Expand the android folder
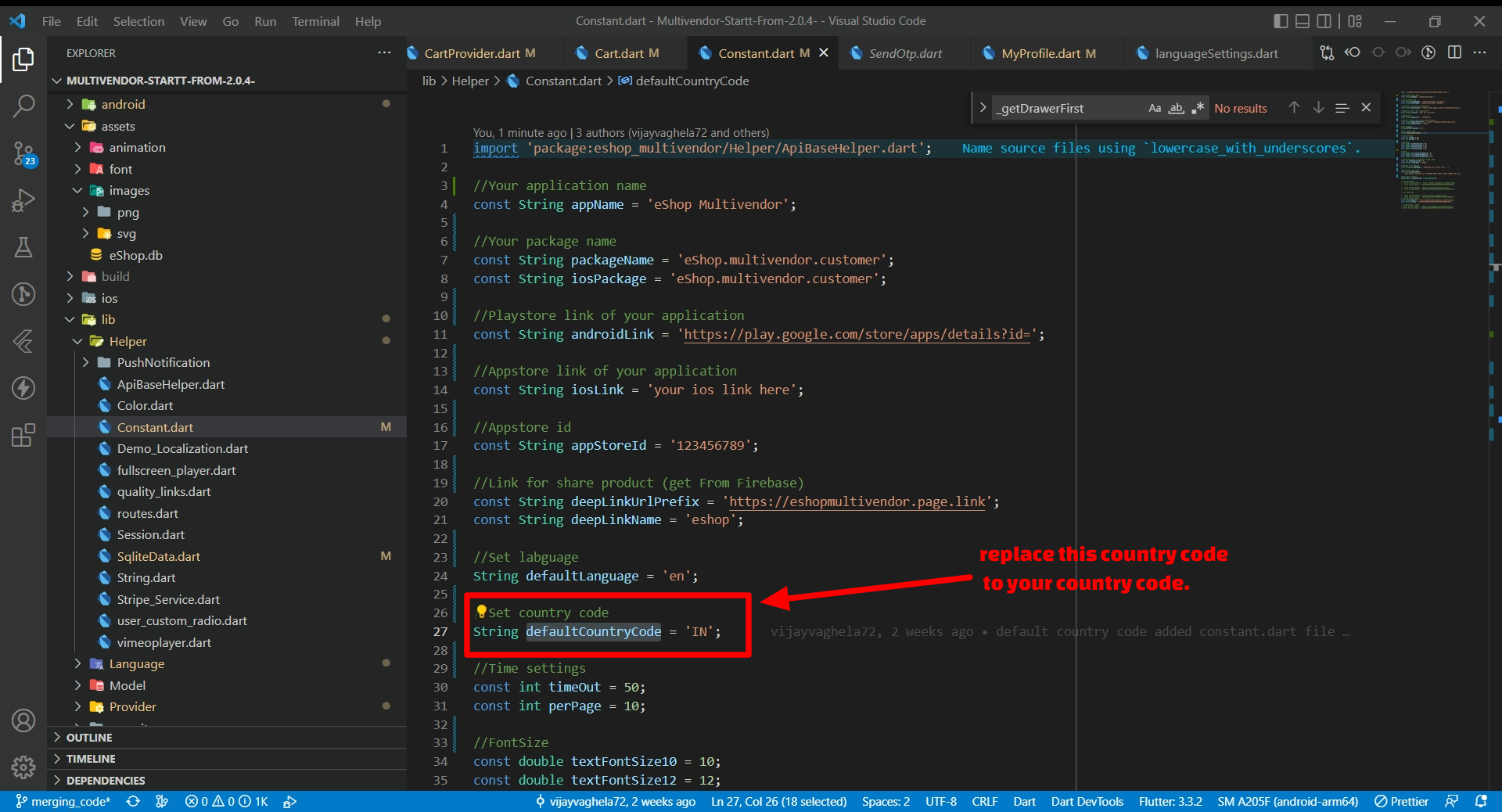 click(x=123, y=104)
